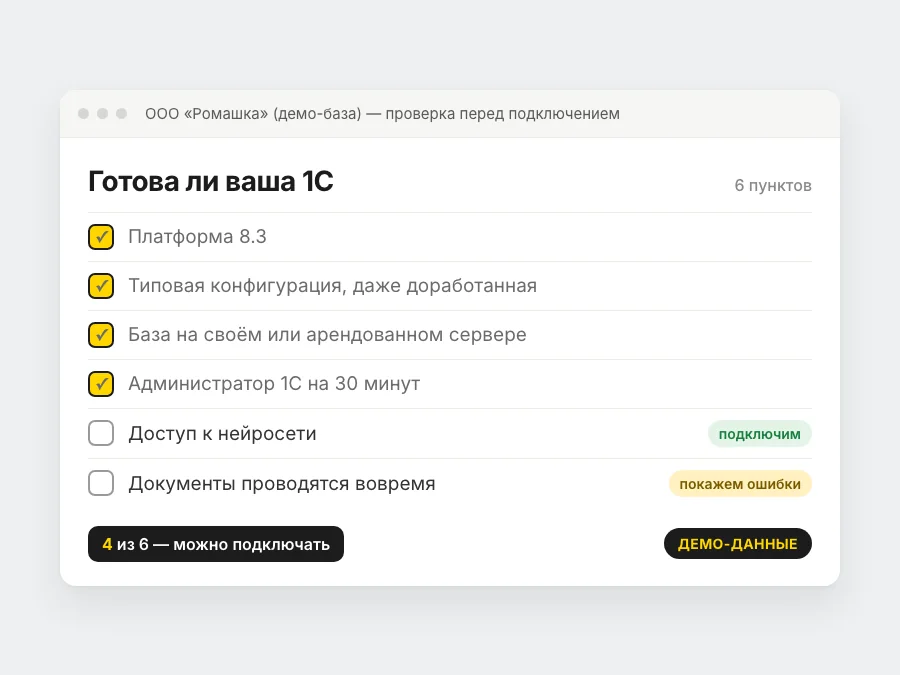Click the green подключим badge
This screenshot has width=900, height=675.
click(x=759, y=434)
